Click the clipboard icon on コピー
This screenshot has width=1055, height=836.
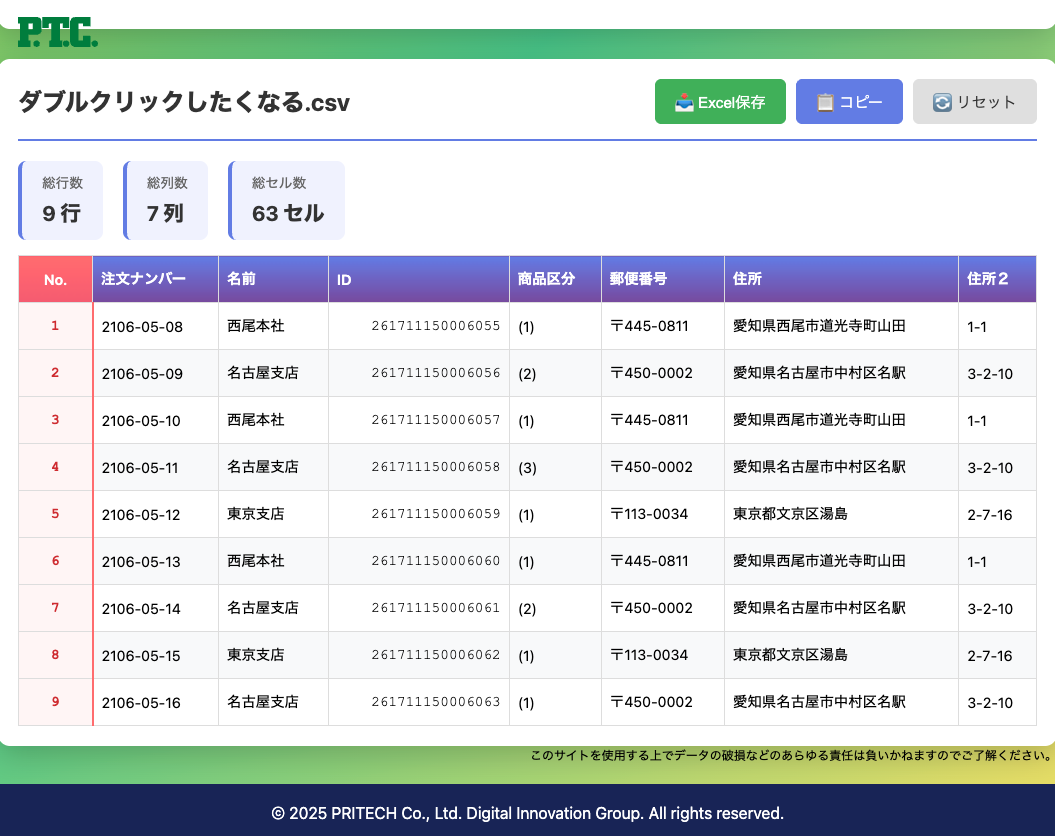825,102
